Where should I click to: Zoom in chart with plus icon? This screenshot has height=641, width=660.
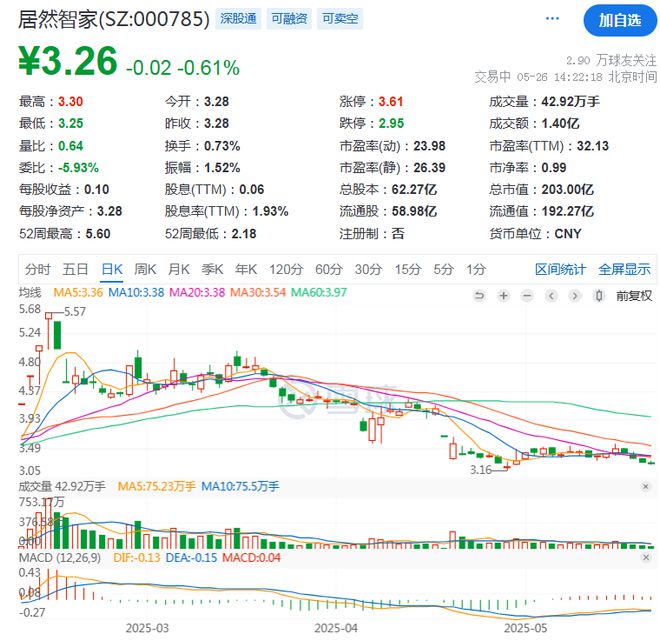(503, 296)
